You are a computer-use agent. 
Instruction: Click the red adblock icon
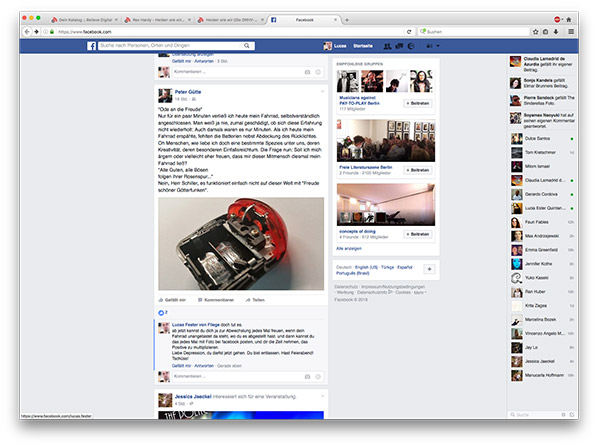(x=557, y=19)
